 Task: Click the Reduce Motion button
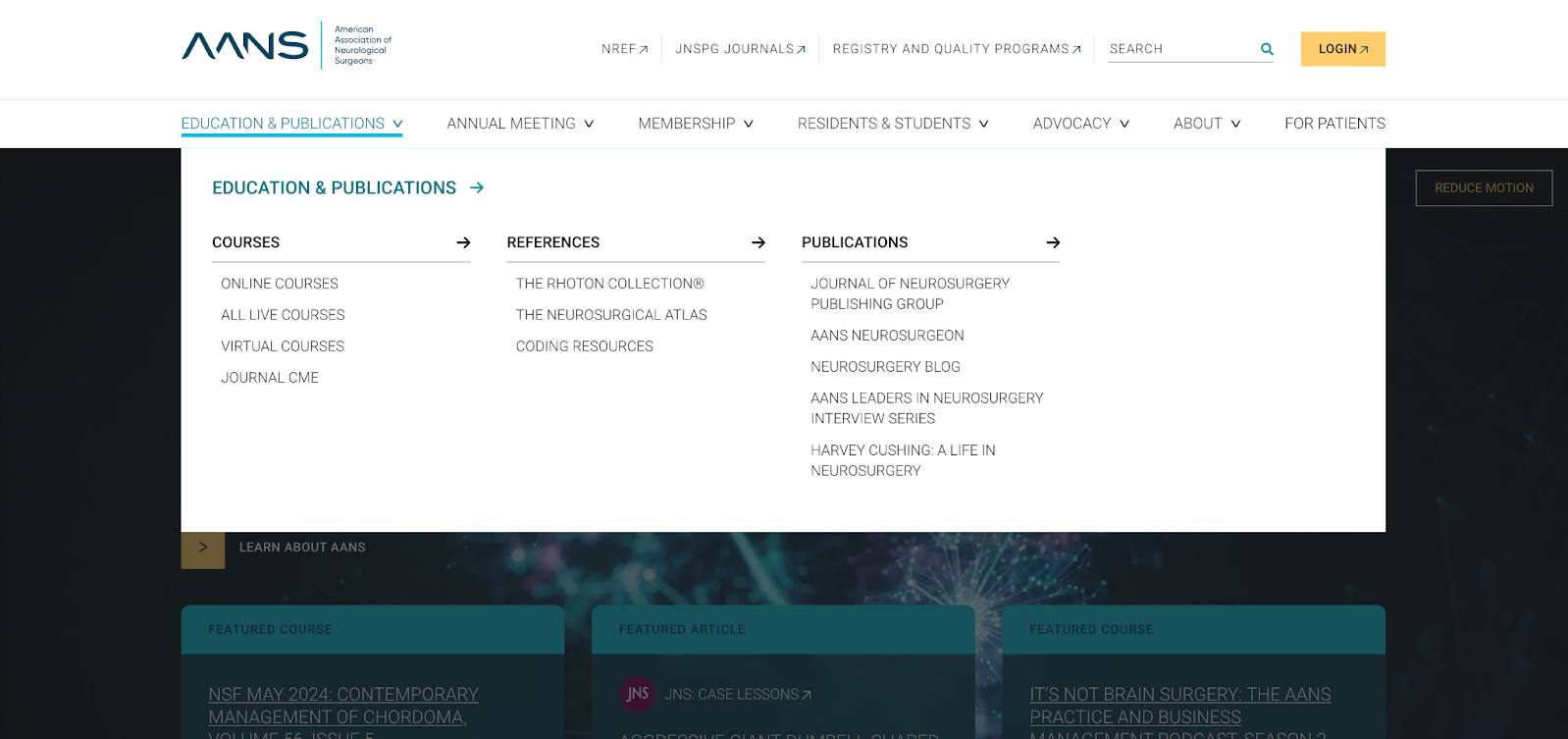(1484, 188)
